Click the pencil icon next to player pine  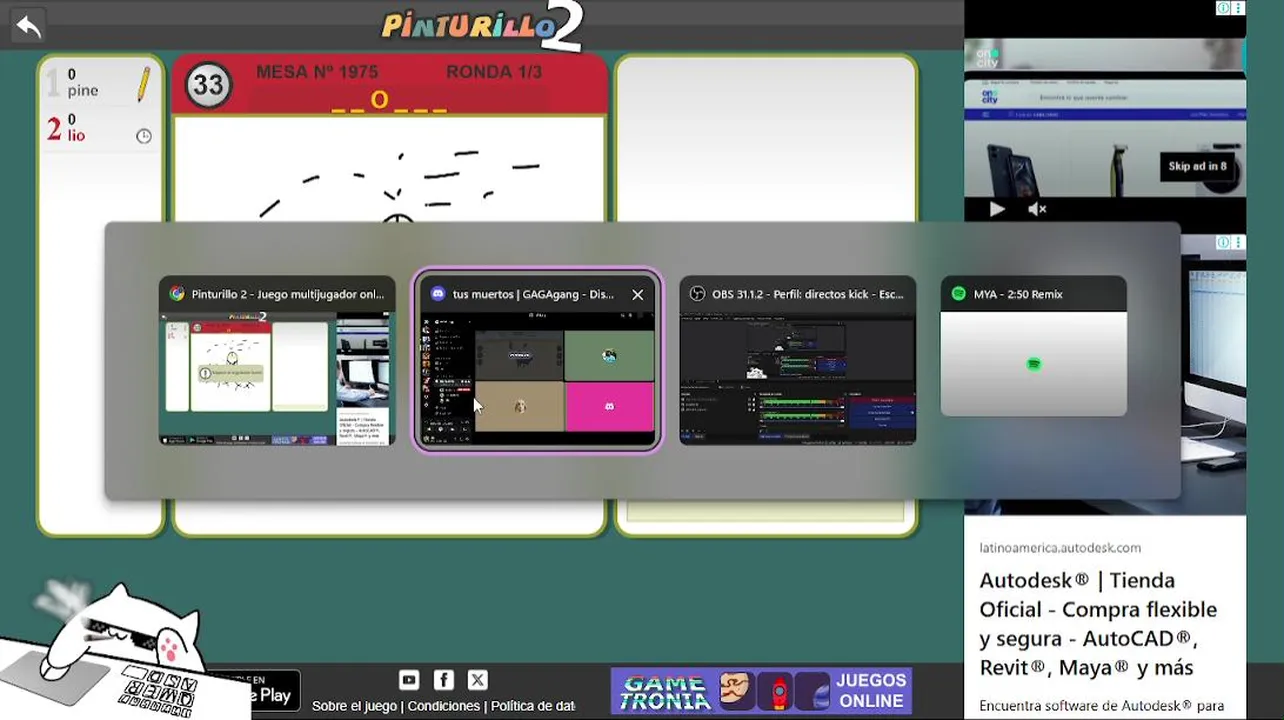coord(144,84)
